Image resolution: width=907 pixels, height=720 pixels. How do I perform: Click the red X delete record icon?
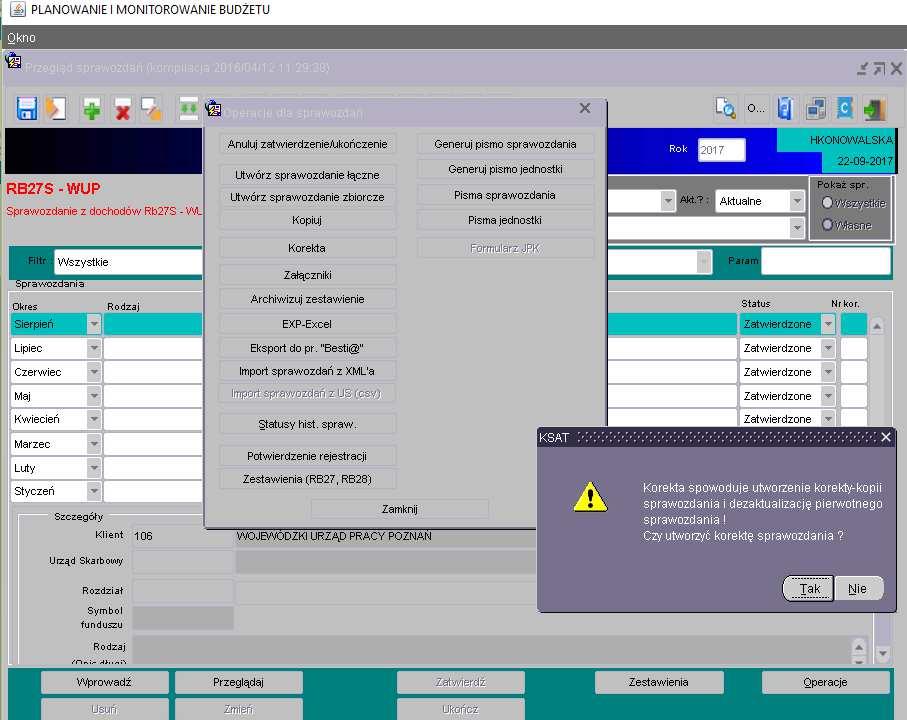pyautogui.click(x=122, y=110)
